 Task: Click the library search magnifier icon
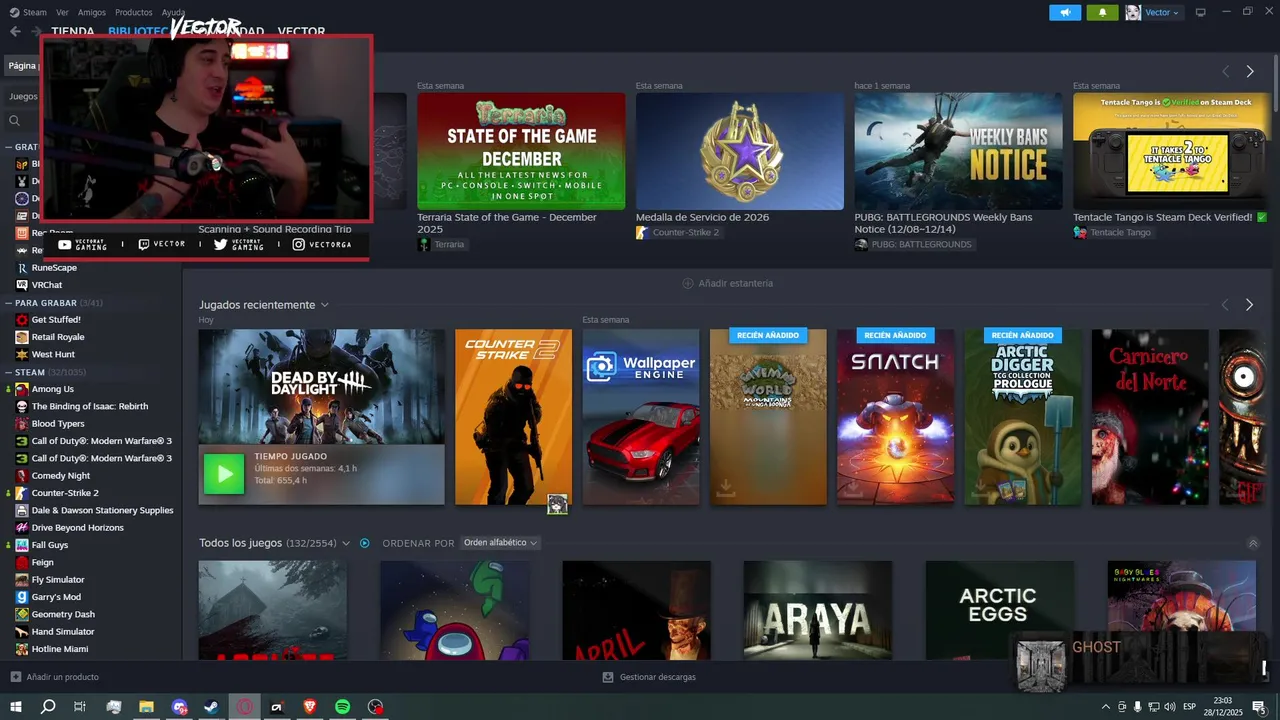click(x=15, y=121)
